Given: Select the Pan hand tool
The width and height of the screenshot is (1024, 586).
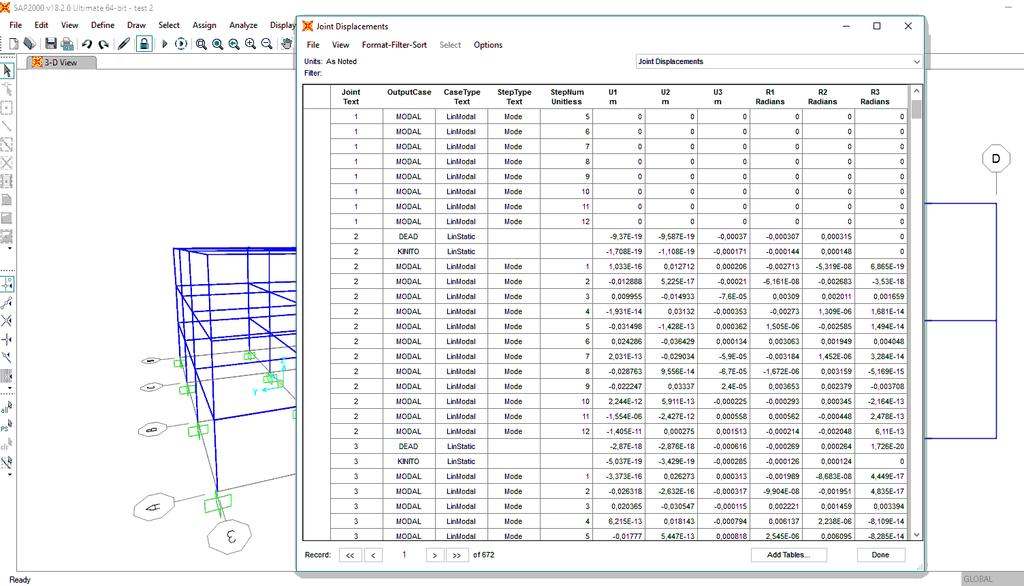Looking at the screenshot, I should pos(286,44).
